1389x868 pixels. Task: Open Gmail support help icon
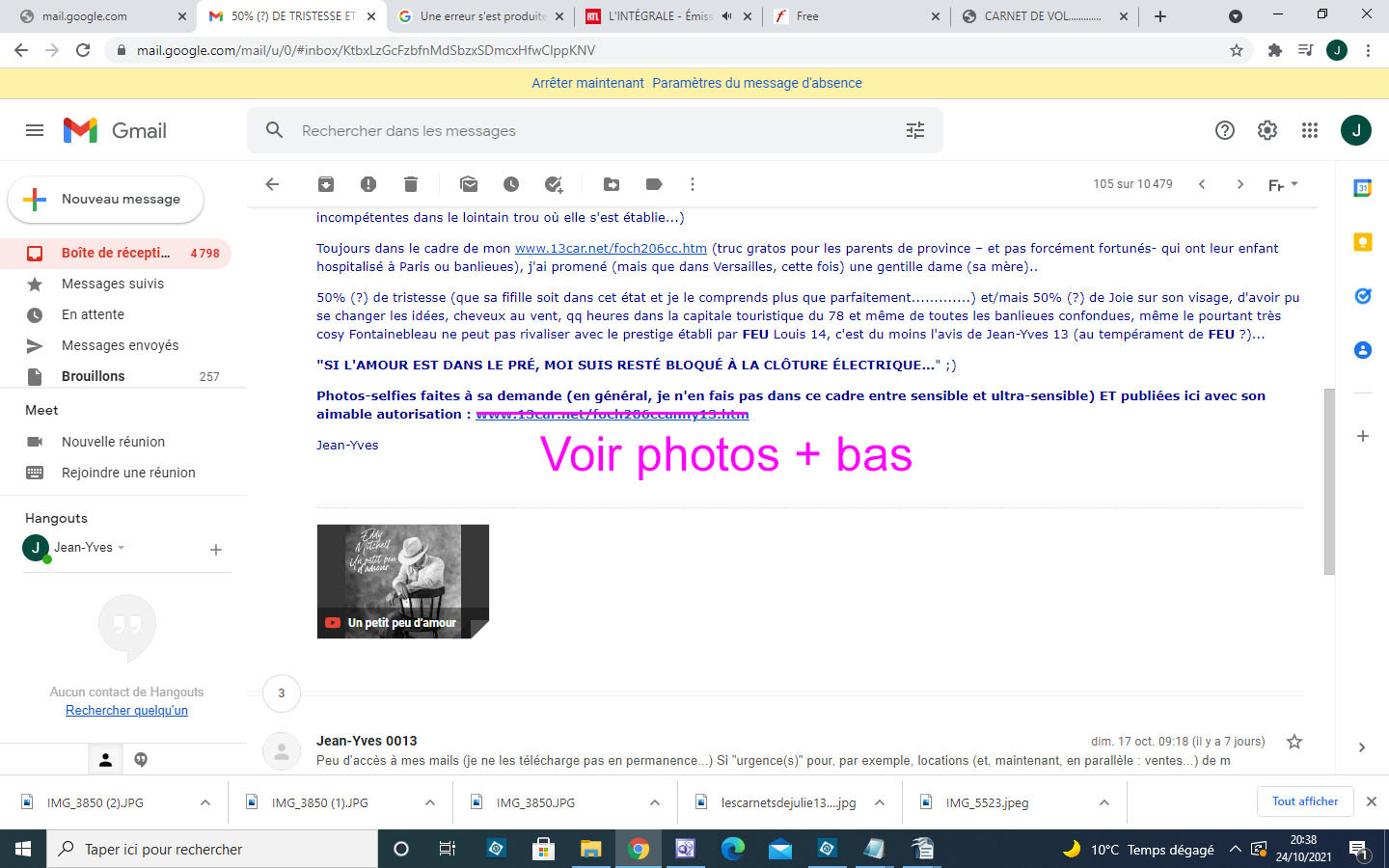click(x=1225, y=130)
